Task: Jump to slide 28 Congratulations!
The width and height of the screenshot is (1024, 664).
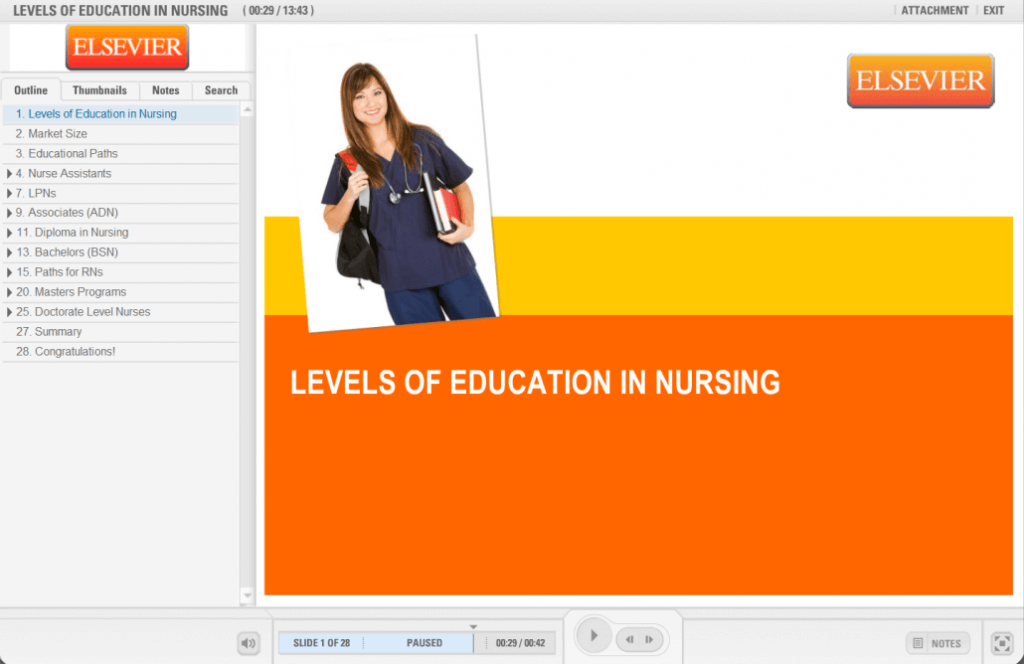Action: click(x=121, y=352)
